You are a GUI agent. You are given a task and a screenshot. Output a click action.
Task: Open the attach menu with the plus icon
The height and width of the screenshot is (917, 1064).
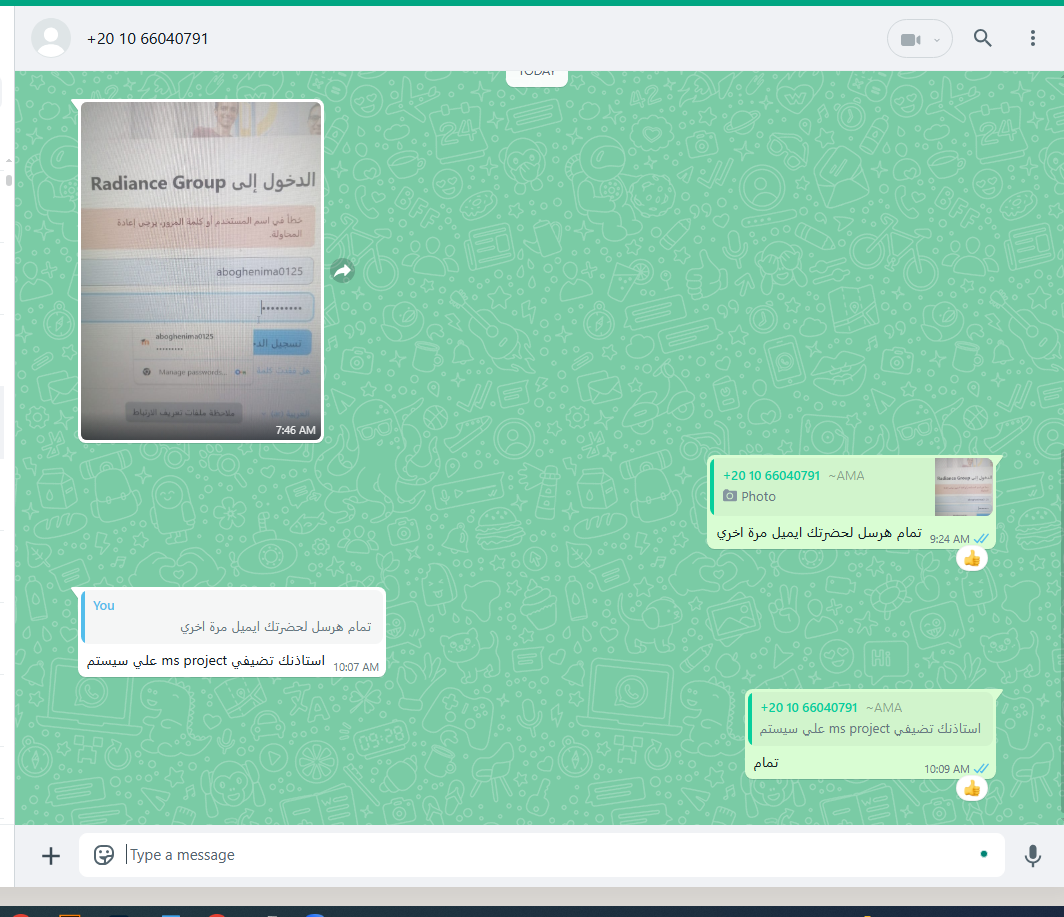coord(51,855)
